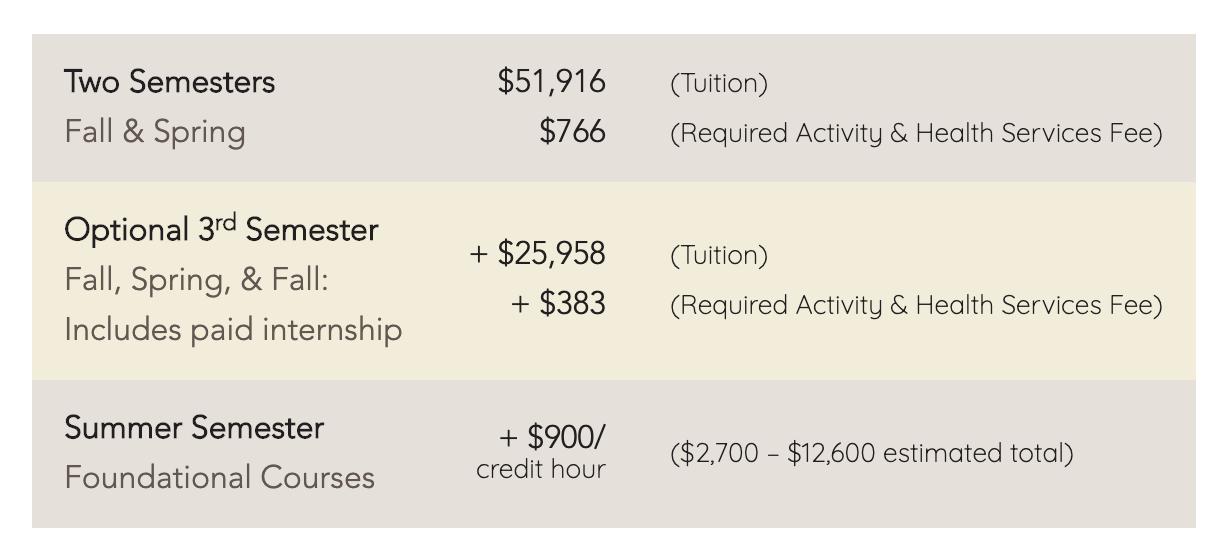Click the Includes paid internship line

(x=233, y=329)
